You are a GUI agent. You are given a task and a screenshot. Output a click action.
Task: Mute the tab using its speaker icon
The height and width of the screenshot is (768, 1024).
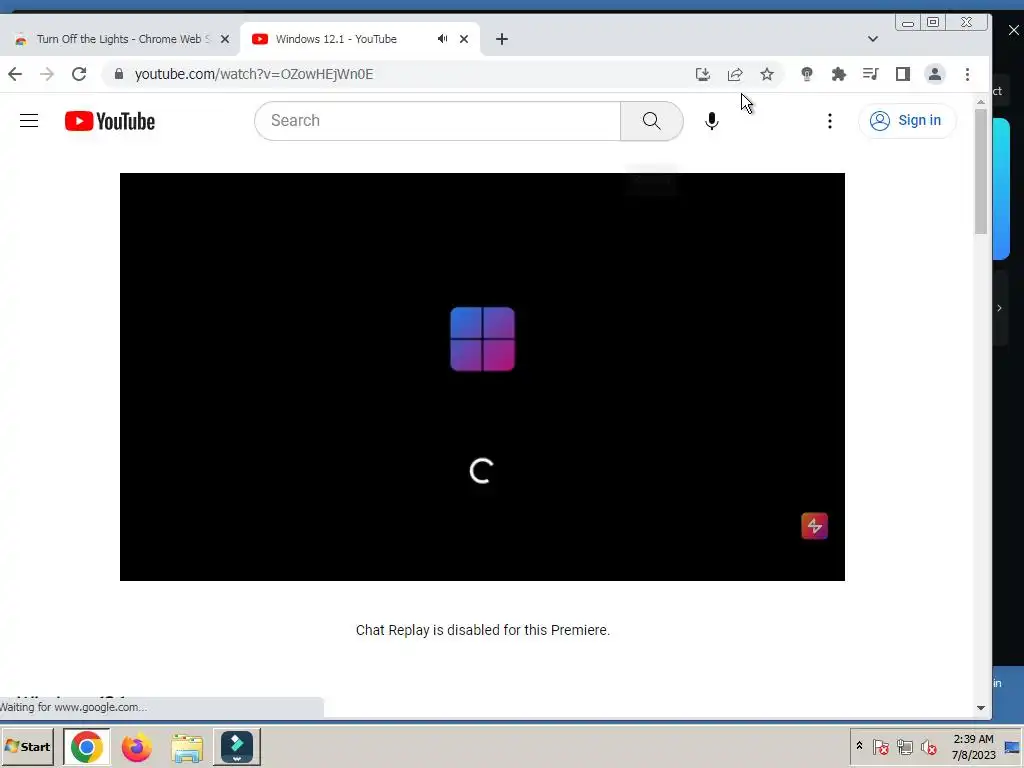(442, 39)
